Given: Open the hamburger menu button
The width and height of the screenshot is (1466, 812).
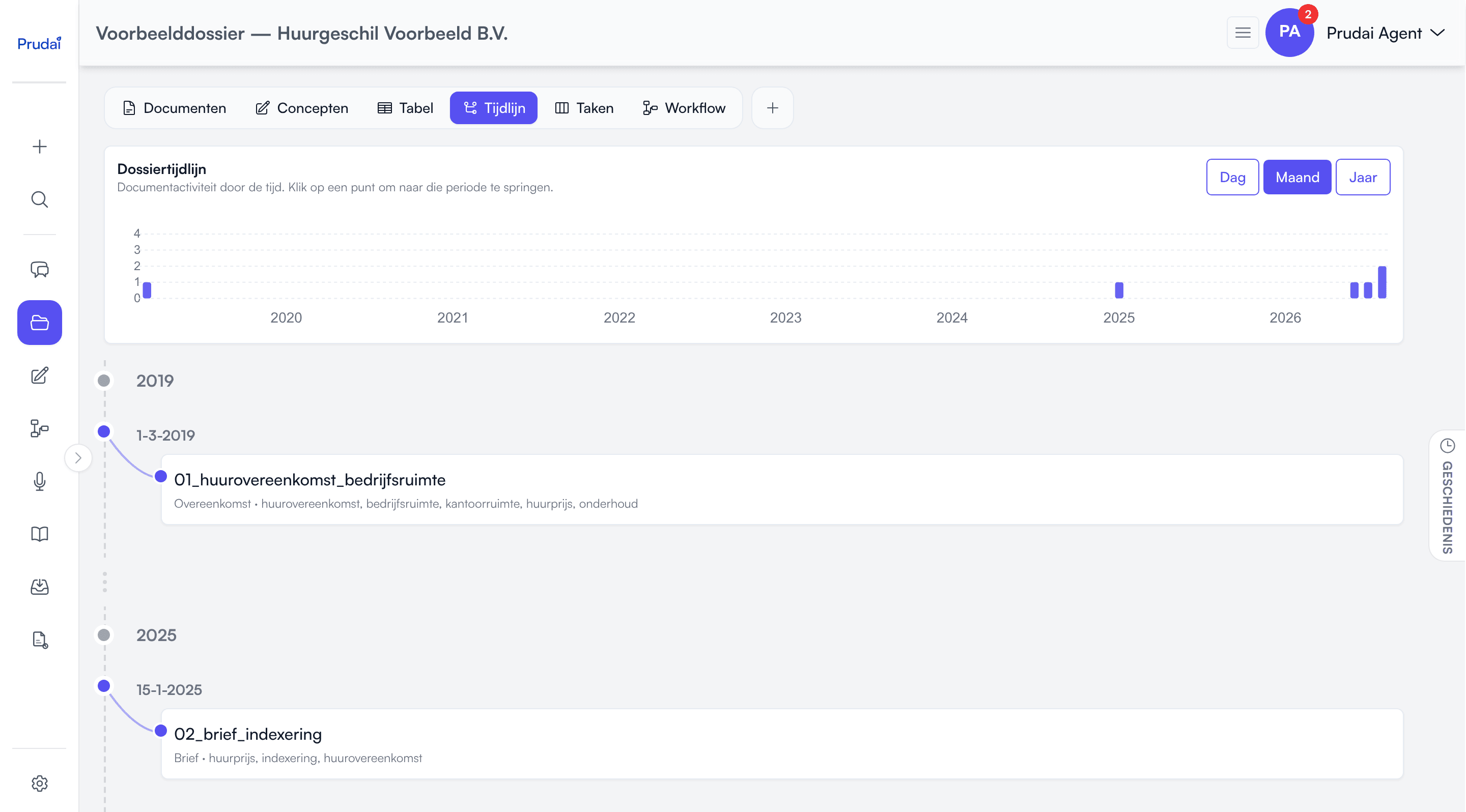Looking at the screenshot, I should click(x=1243, y=33).
